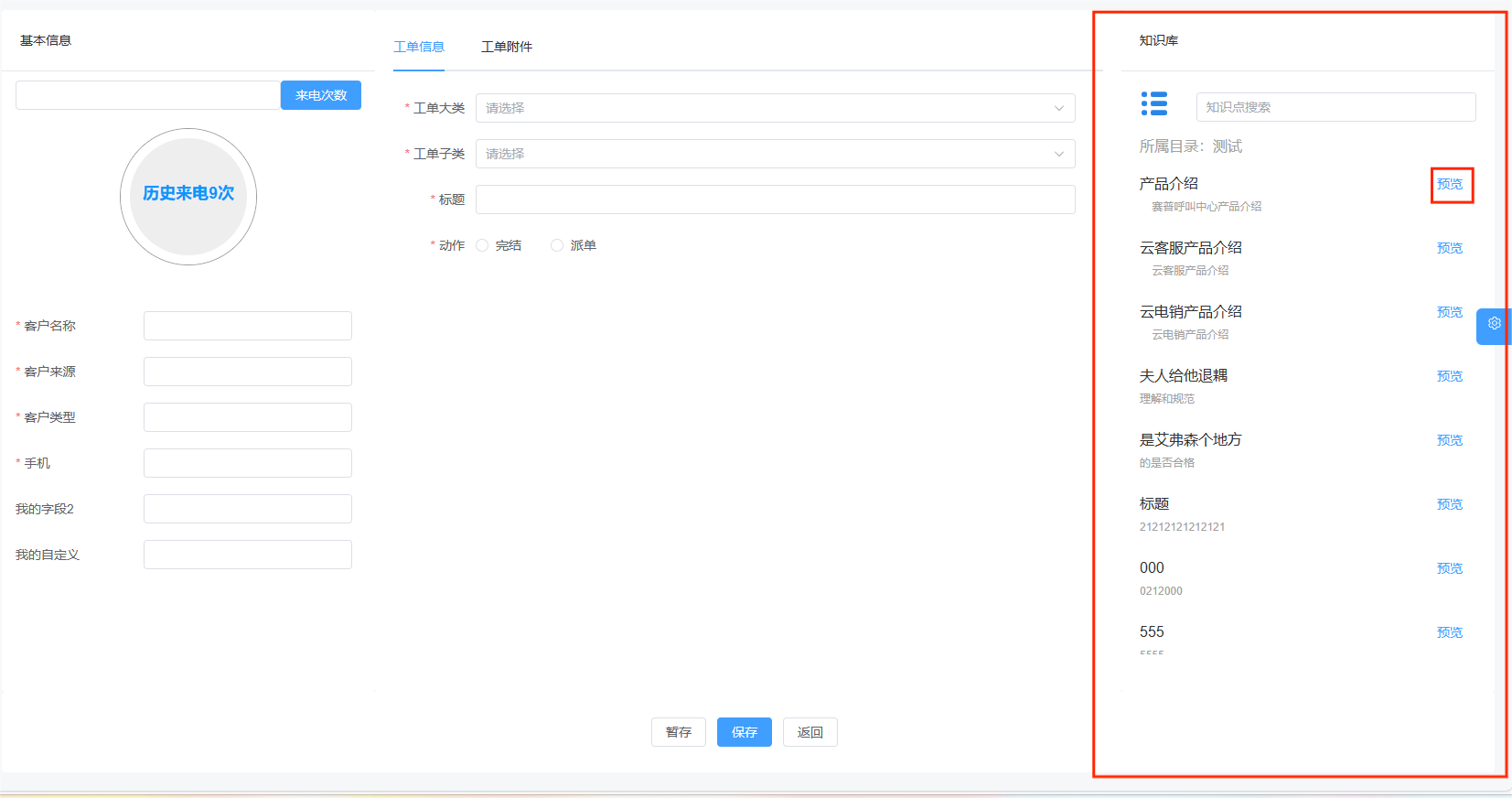Open the blue settings gear tab
1512x798 pixels.
click(1494, 325)
